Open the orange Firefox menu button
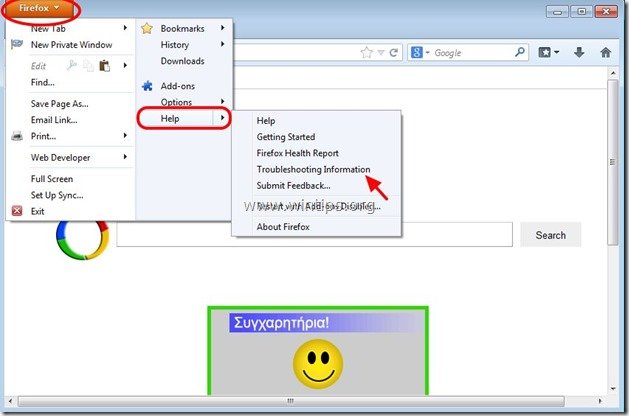This screenshot has height=416, width=629. pyautogui.click(x=39, y=8)
